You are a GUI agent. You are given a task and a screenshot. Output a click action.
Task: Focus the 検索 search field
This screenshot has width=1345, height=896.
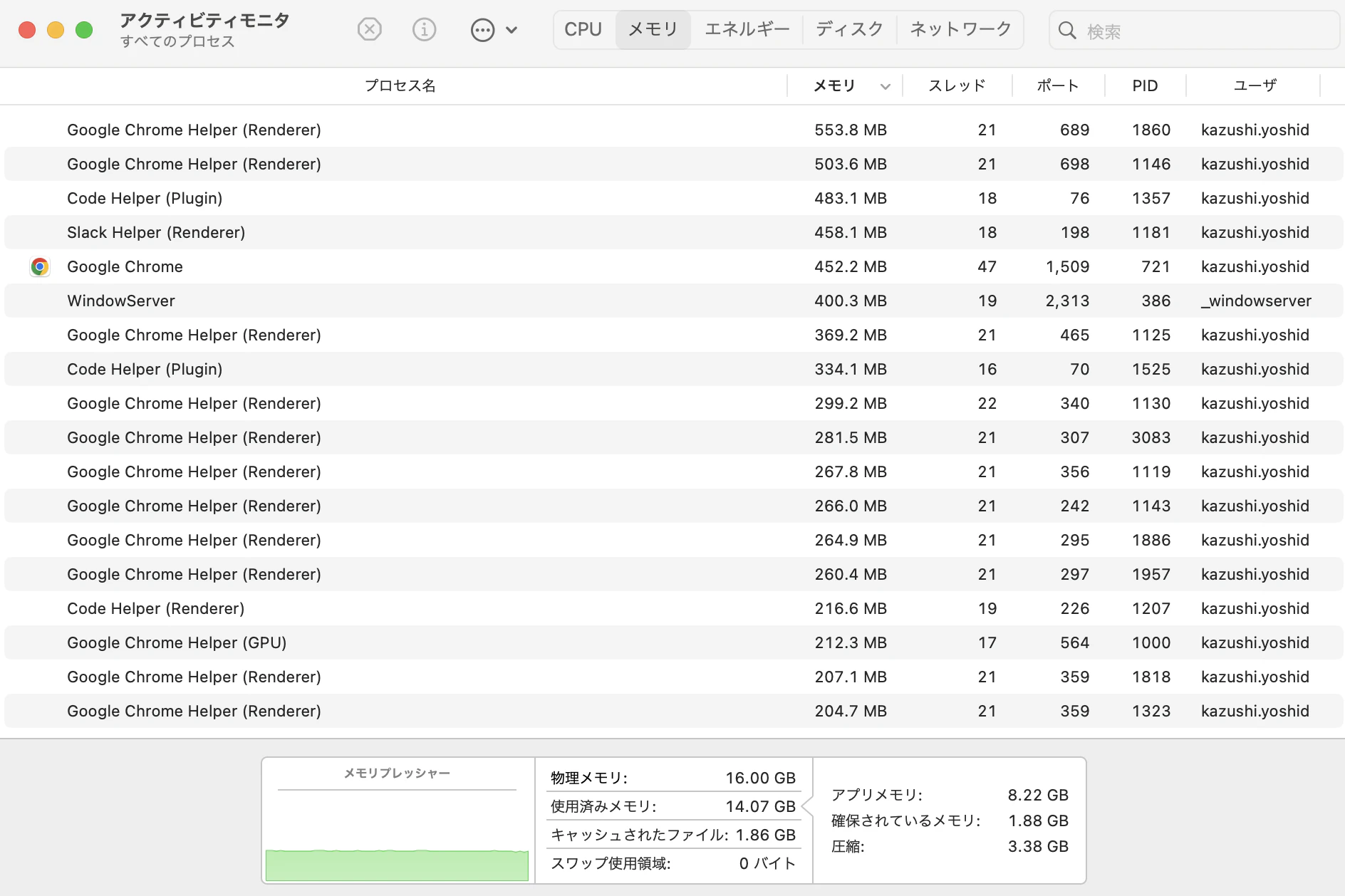(x=1195, y=31)
